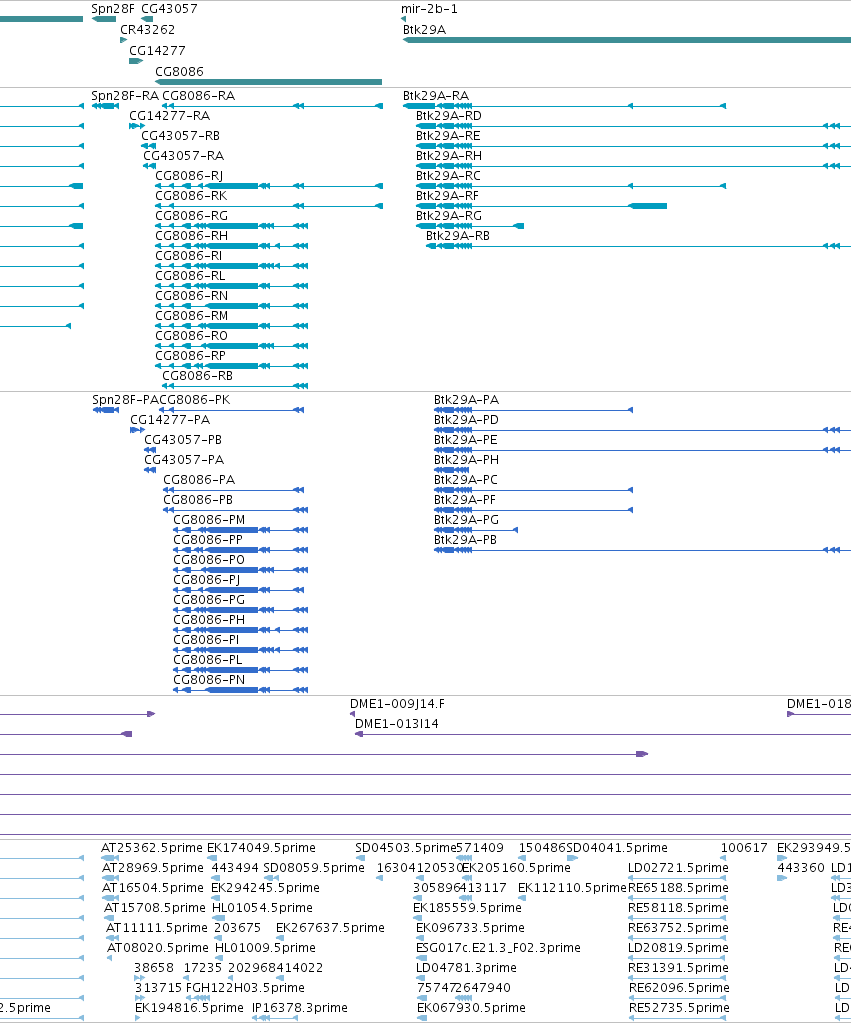Click the LD04781.3prime EST label
This screenshot has height=1023, width=851.
466,968
